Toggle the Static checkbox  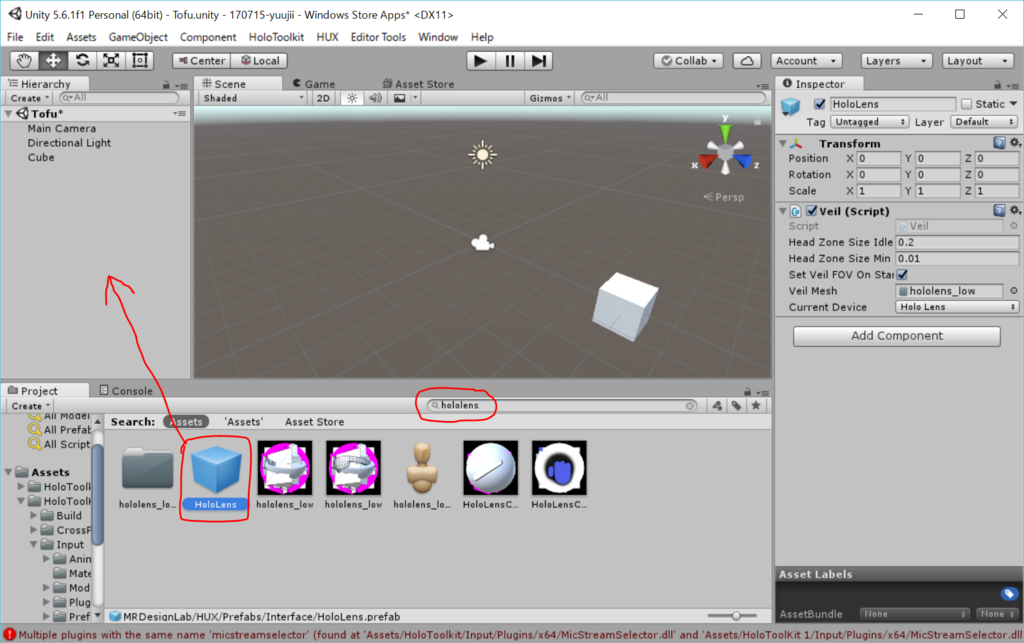[x=967, y=104]
